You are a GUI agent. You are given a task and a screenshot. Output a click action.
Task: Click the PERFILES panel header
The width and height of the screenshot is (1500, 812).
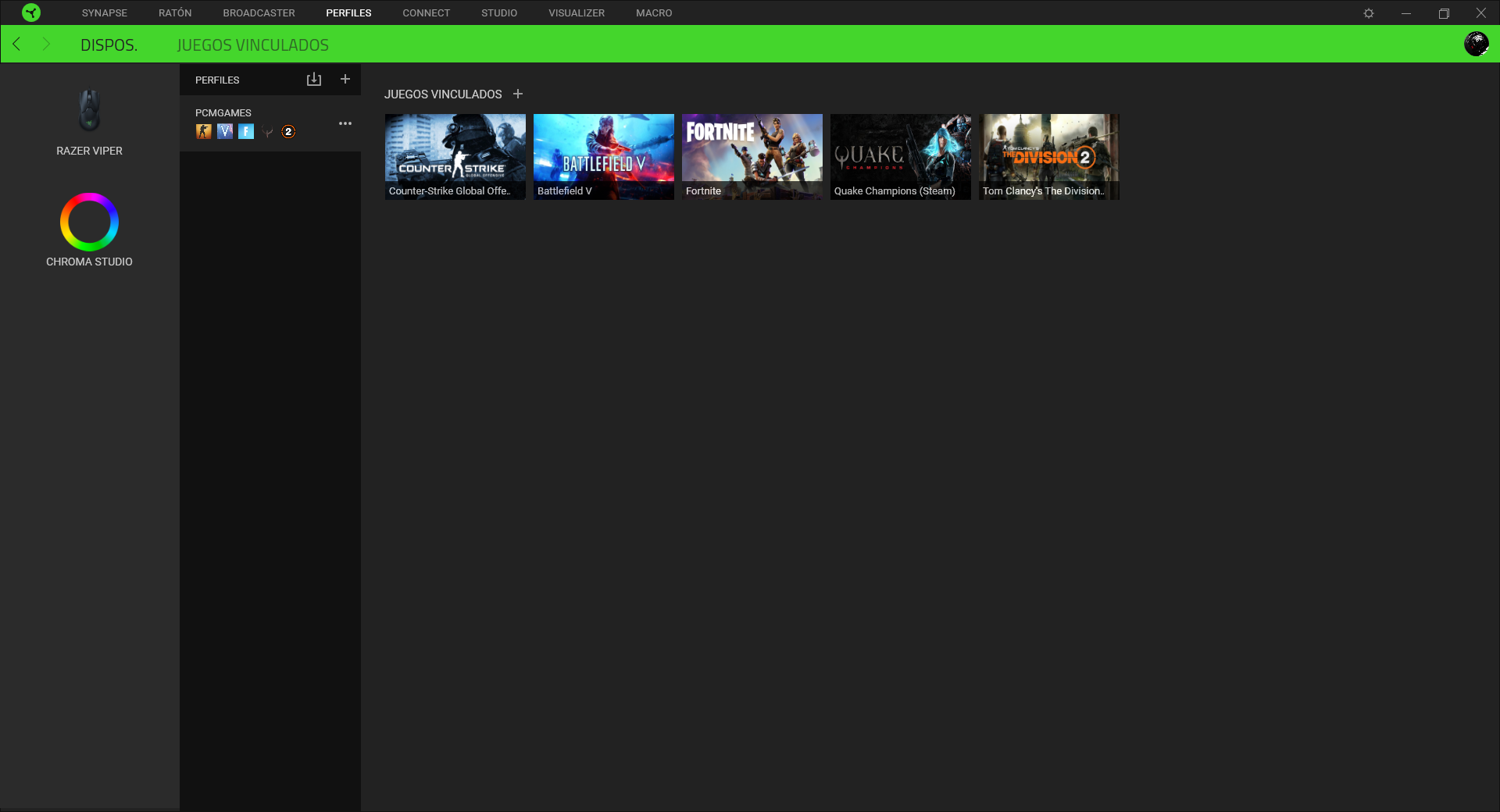217,80
